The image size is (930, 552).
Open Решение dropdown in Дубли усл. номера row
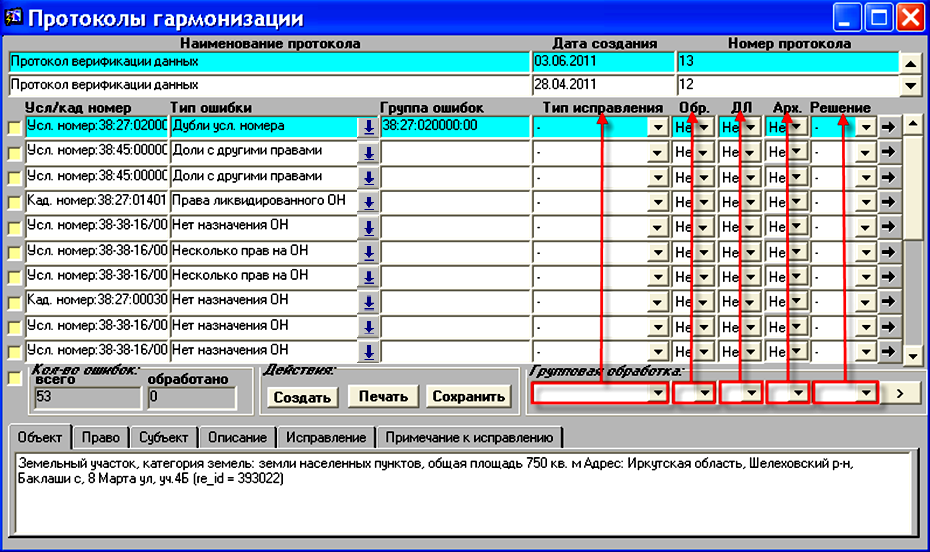pyautogui.click(x=866, y=127)
